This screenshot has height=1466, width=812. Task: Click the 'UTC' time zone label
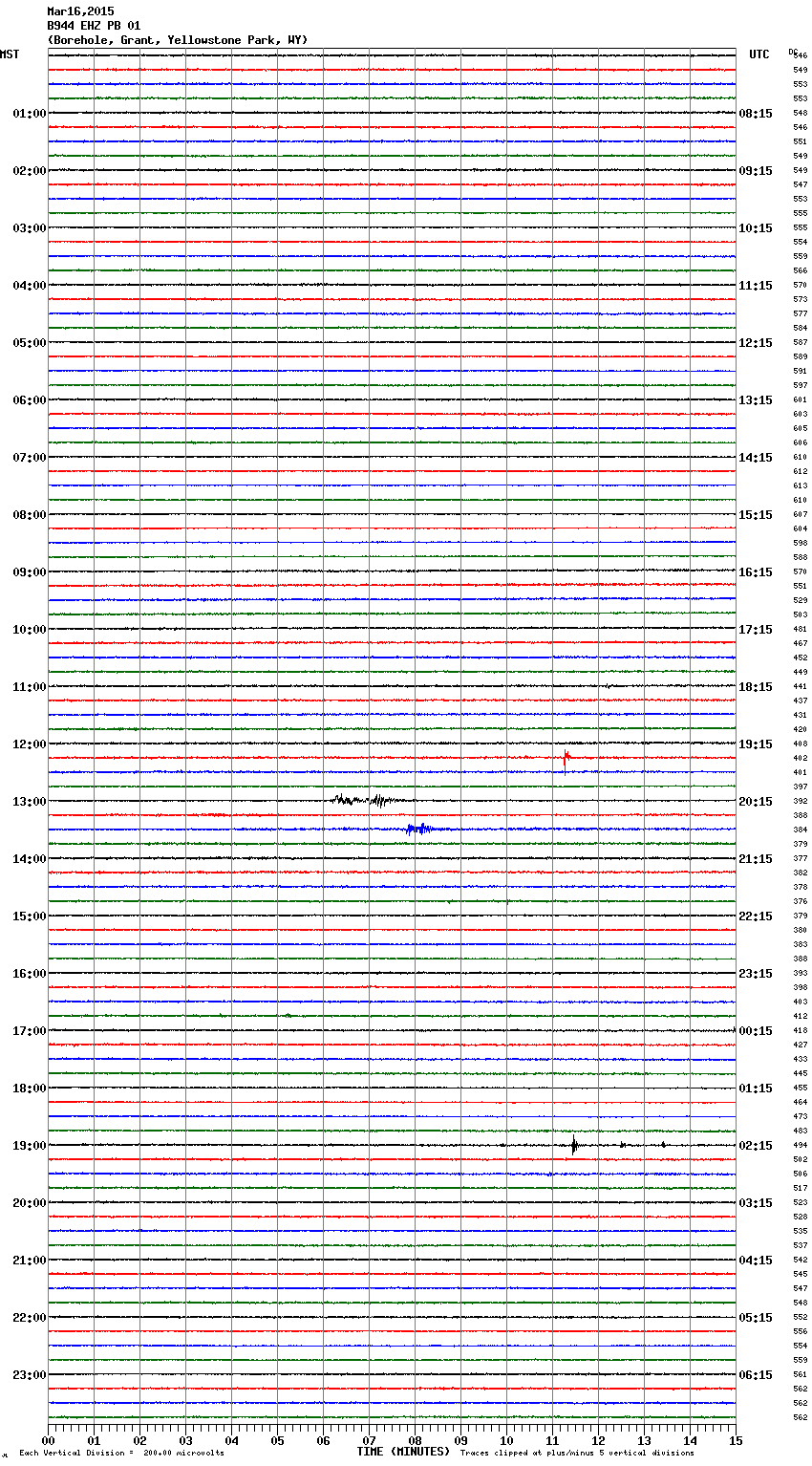tap(759, 54)
